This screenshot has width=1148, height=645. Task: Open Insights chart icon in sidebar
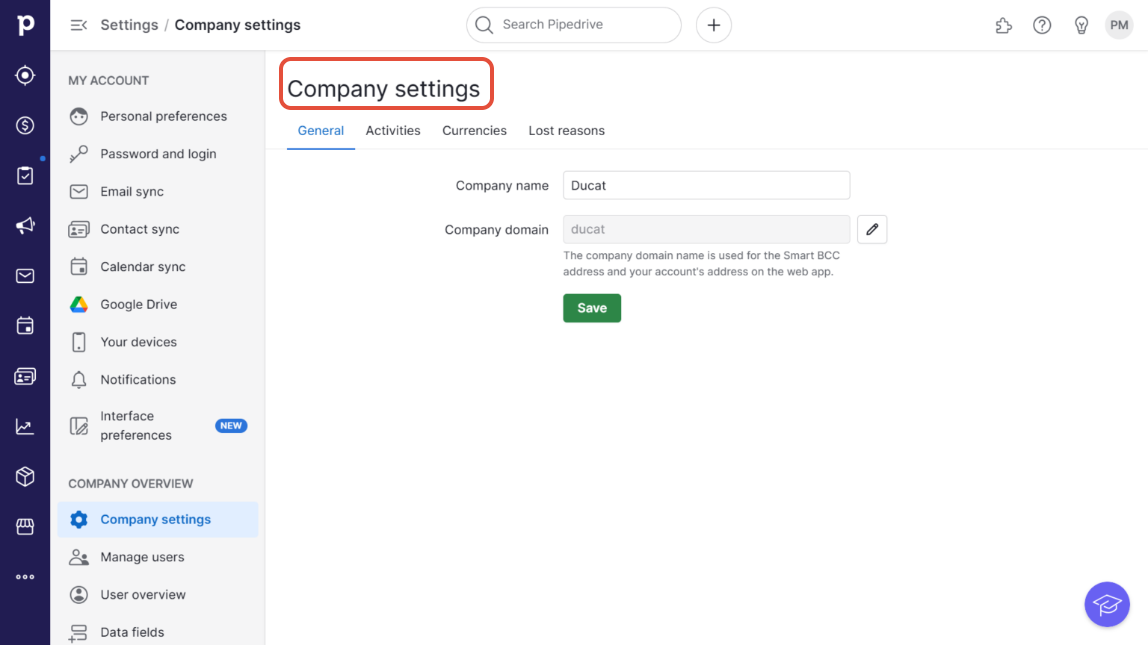pyautogui.click(x=25, y=427)
